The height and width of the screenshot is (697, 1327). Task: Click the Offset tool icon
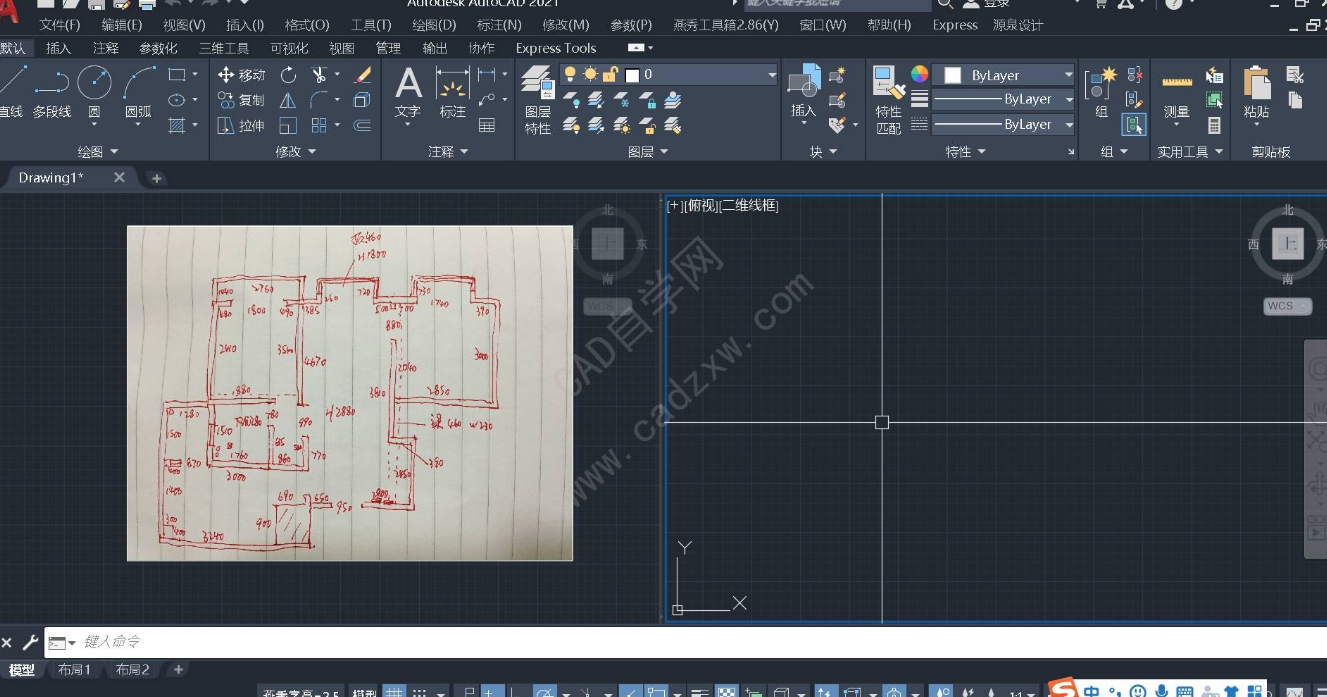363,126
